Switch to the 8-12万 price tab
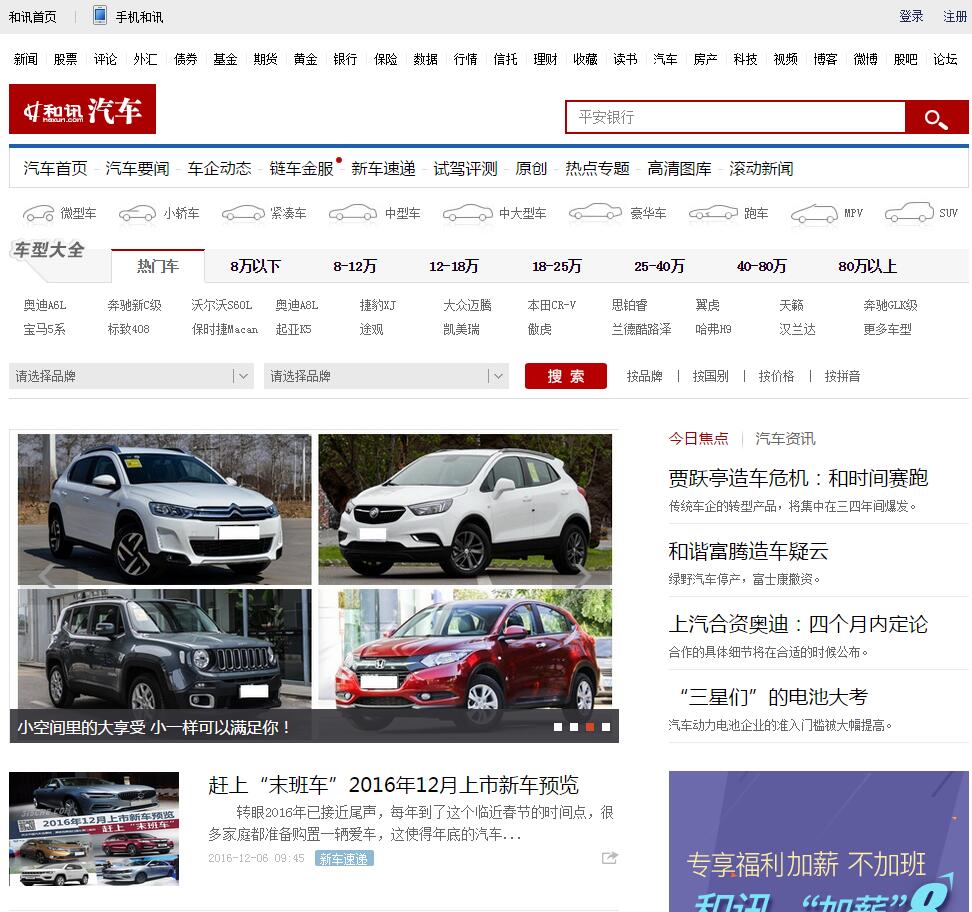 coord(355,267)
